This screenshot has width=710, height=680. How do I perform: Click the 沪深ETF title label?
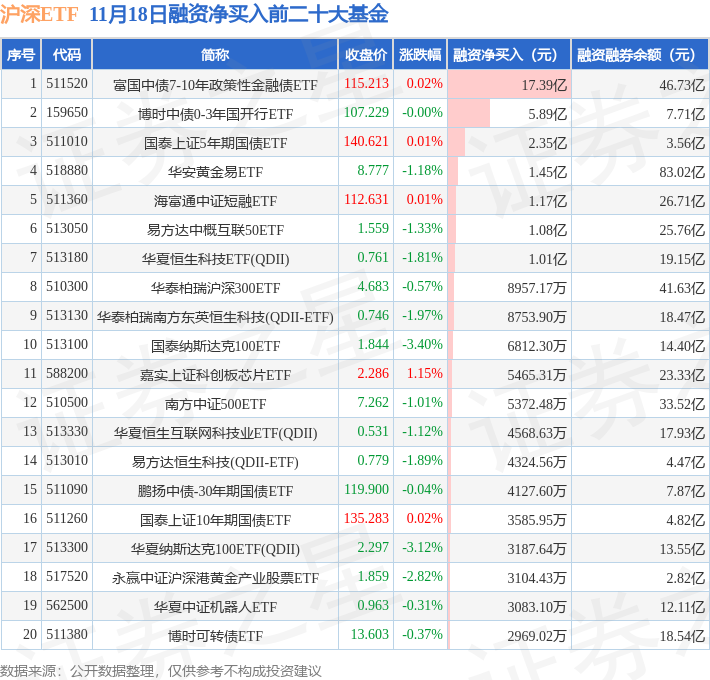pyautogui.click(x=39, y=14)
